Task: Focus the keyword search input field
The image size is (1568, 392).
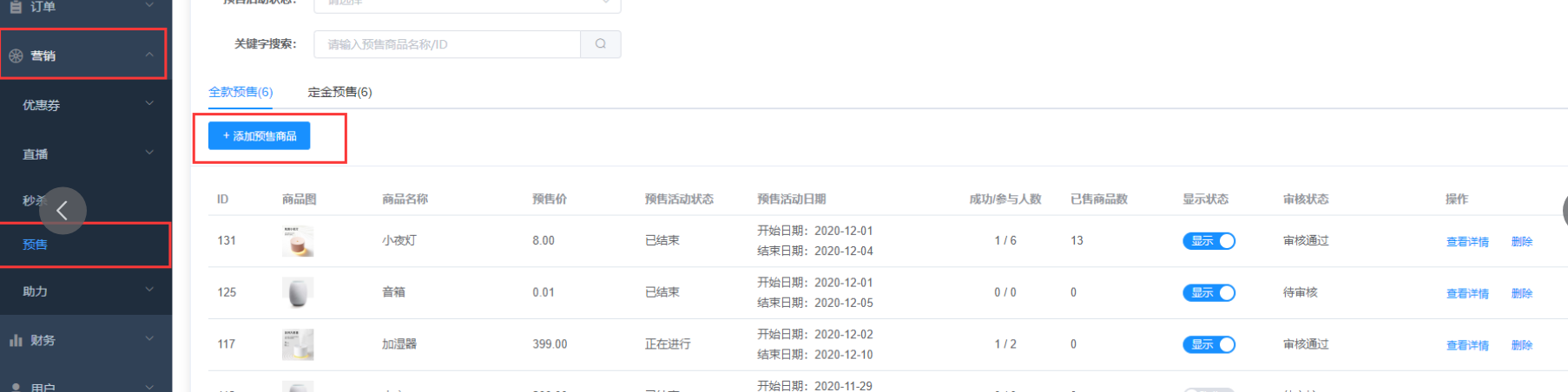Action: tap(447, 44)
